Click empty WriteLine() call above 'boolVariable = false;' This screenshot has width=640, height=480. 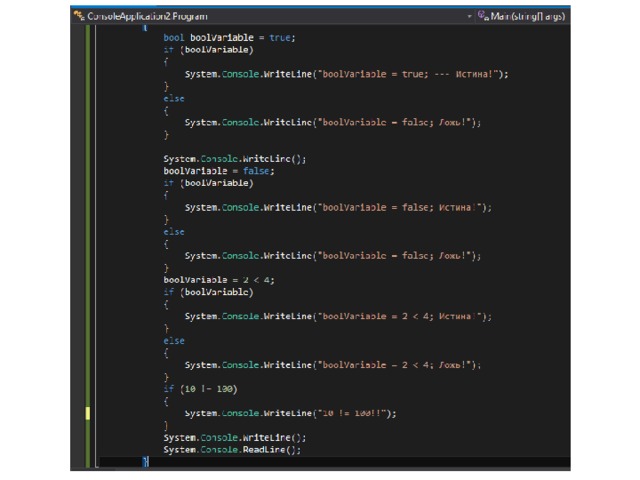click(234, 159)
